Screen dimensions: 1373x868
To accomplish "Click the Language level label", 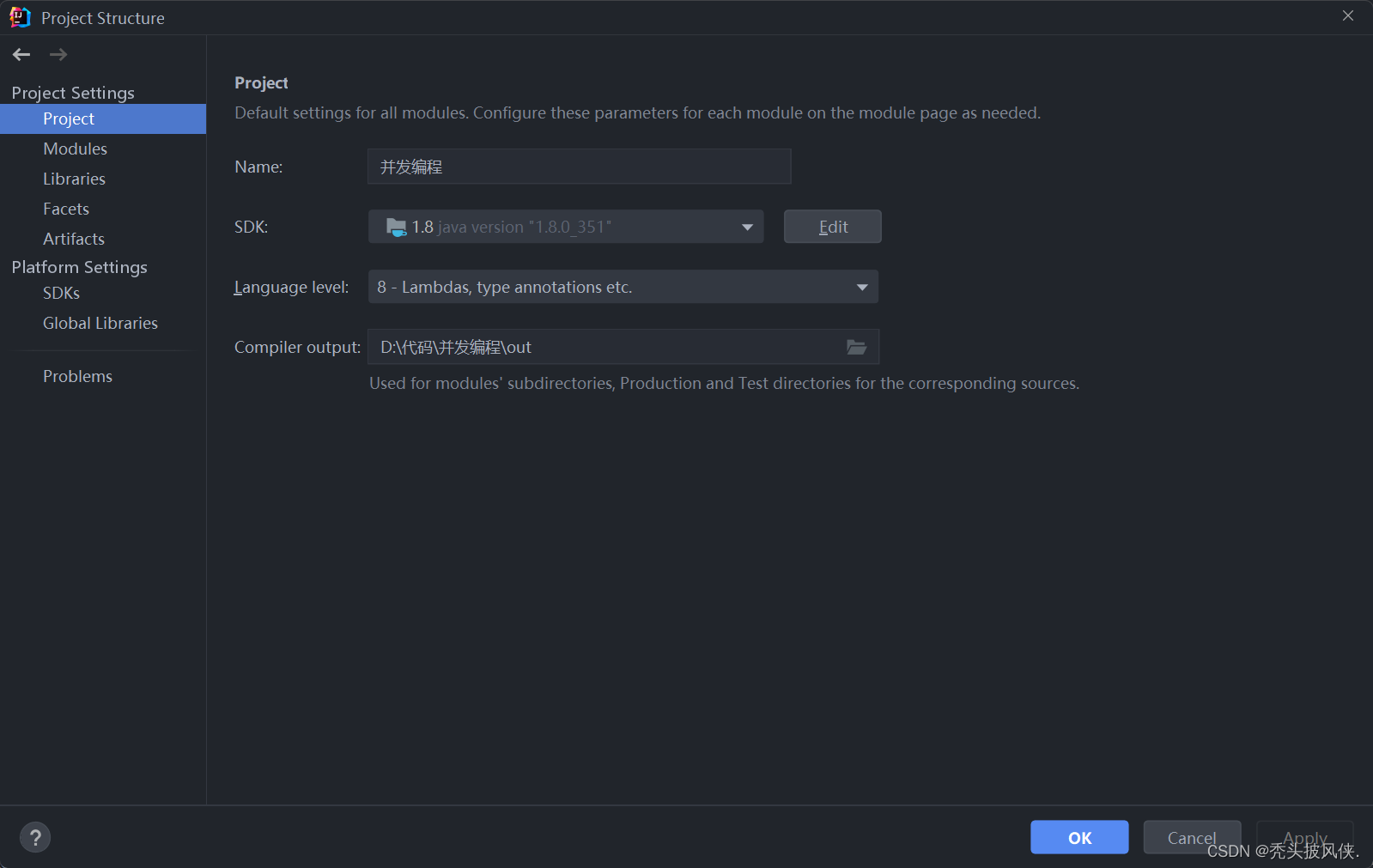I will click(291, 287).
